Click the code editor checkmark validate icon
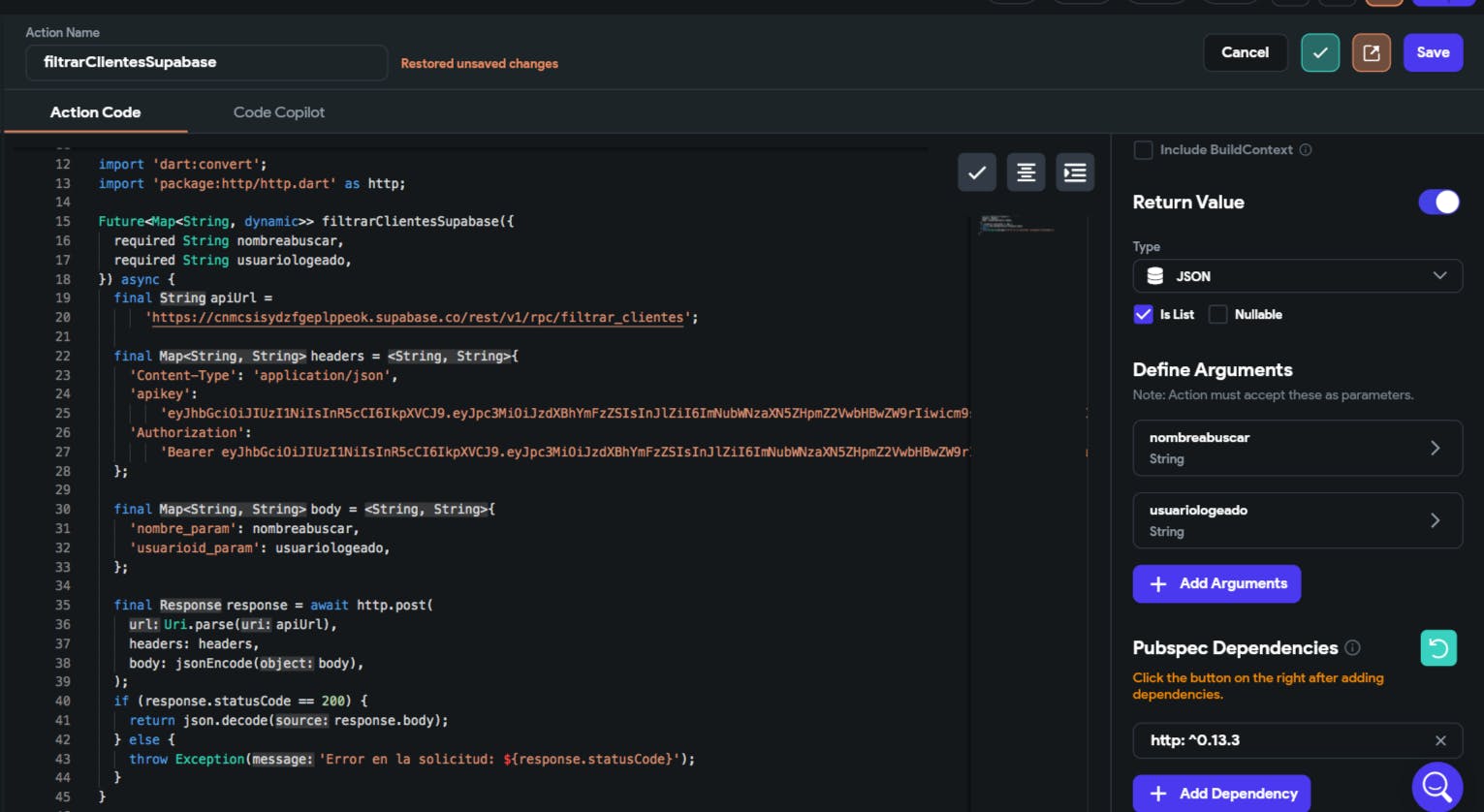This screenshot has height=812, width=1484. [976, 172]
